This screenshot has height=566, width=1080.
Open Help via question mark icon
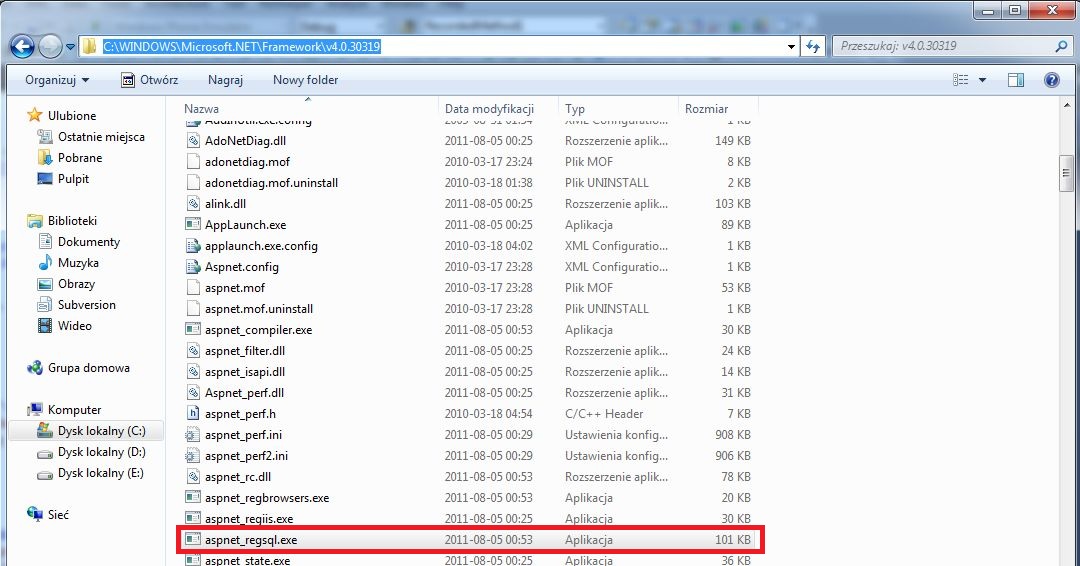(1052, 80)
